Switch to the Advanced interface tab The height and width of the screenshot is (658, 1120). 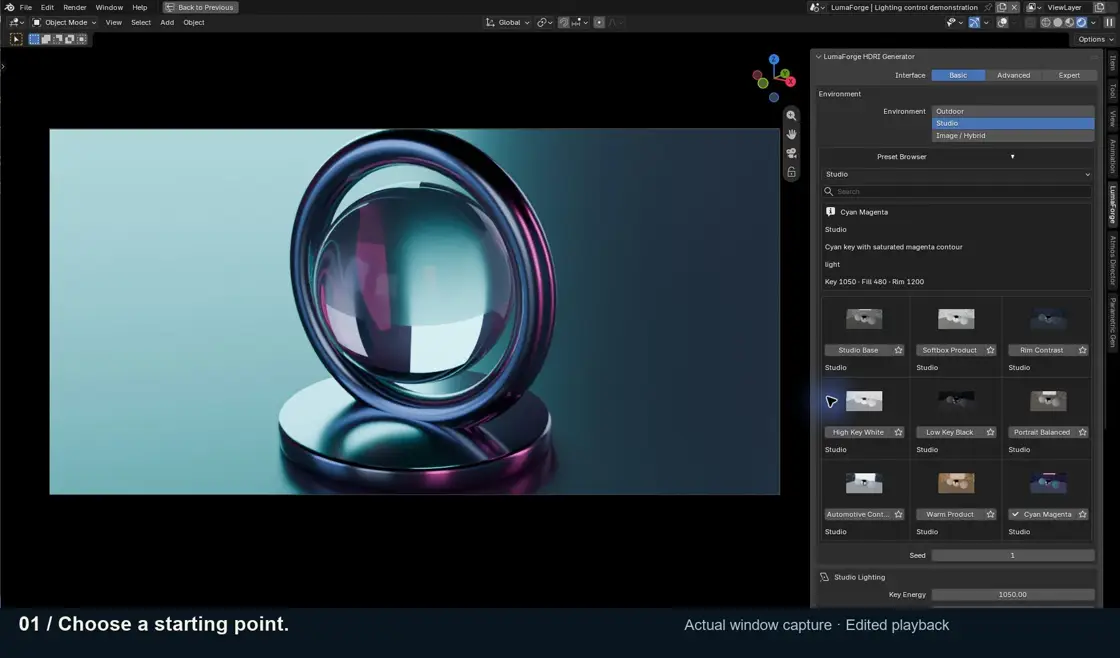coord(1013,75)
